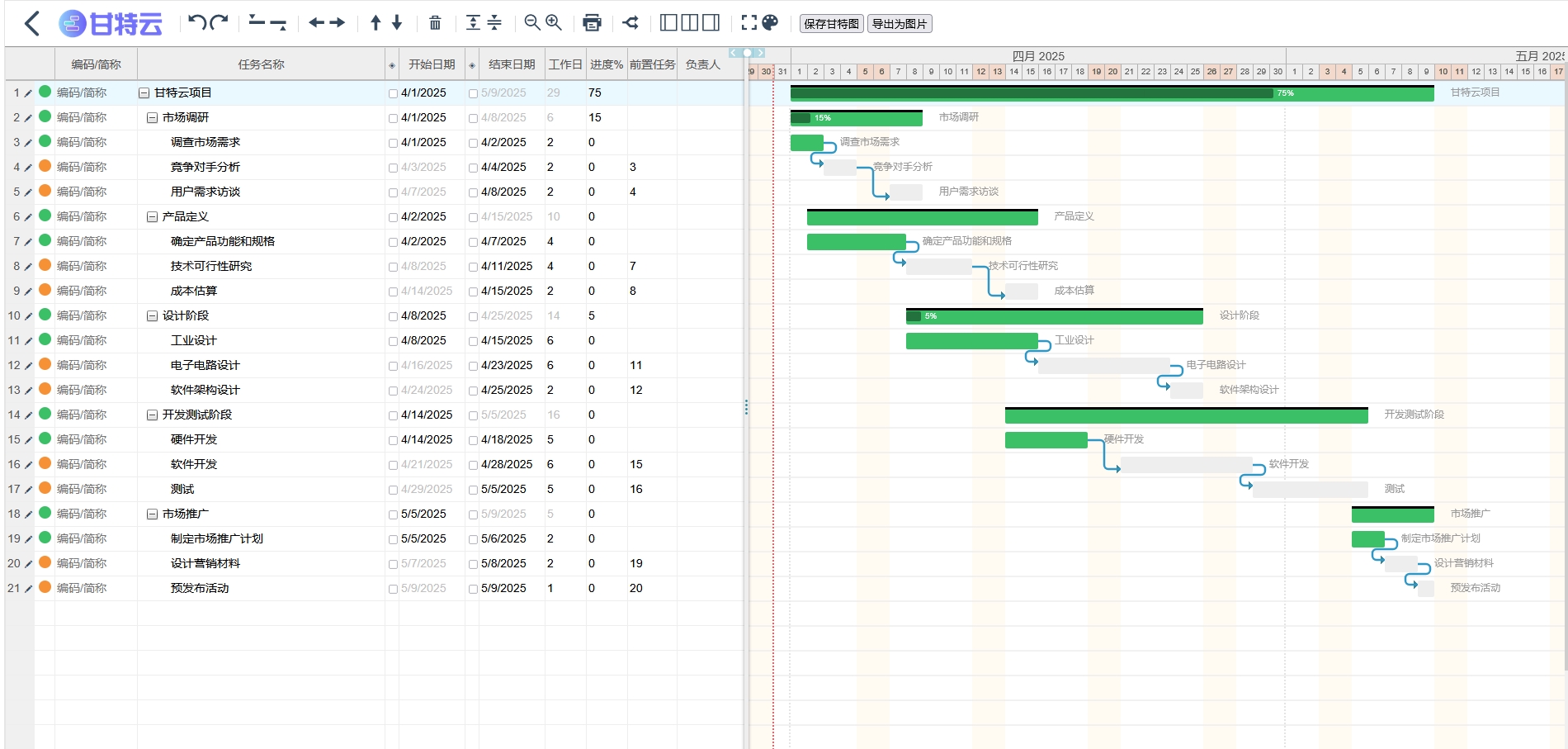
Task: Redo the last undone action
Action: coord(220,22)
